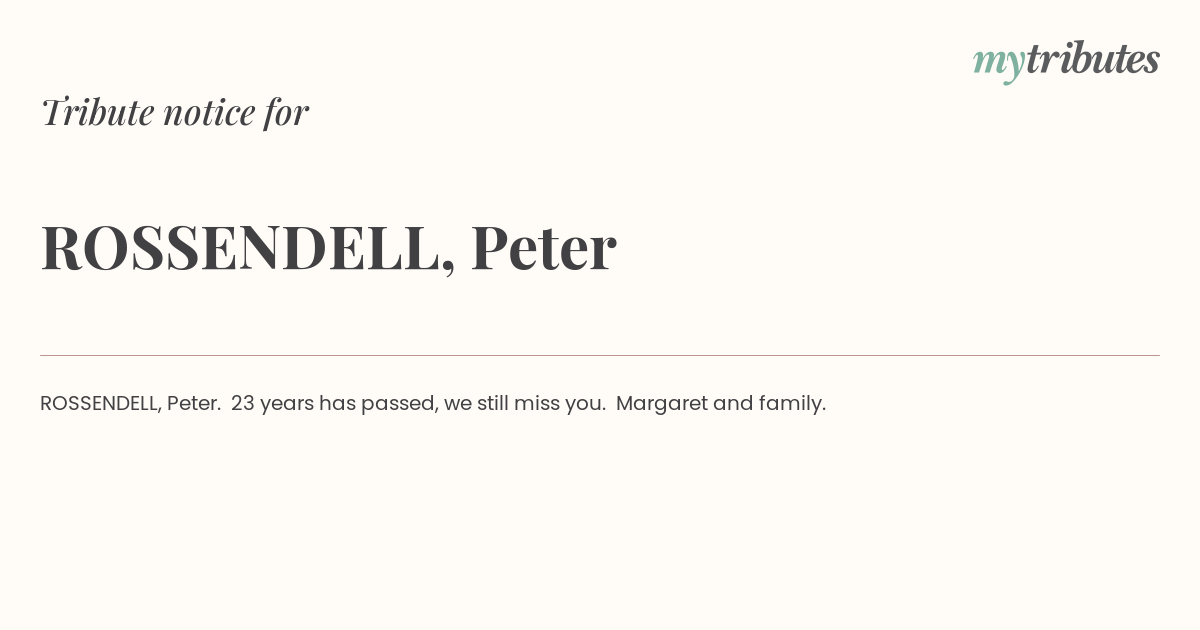
Task: Click the word "for" in italic heading
Action: (286, 112)
